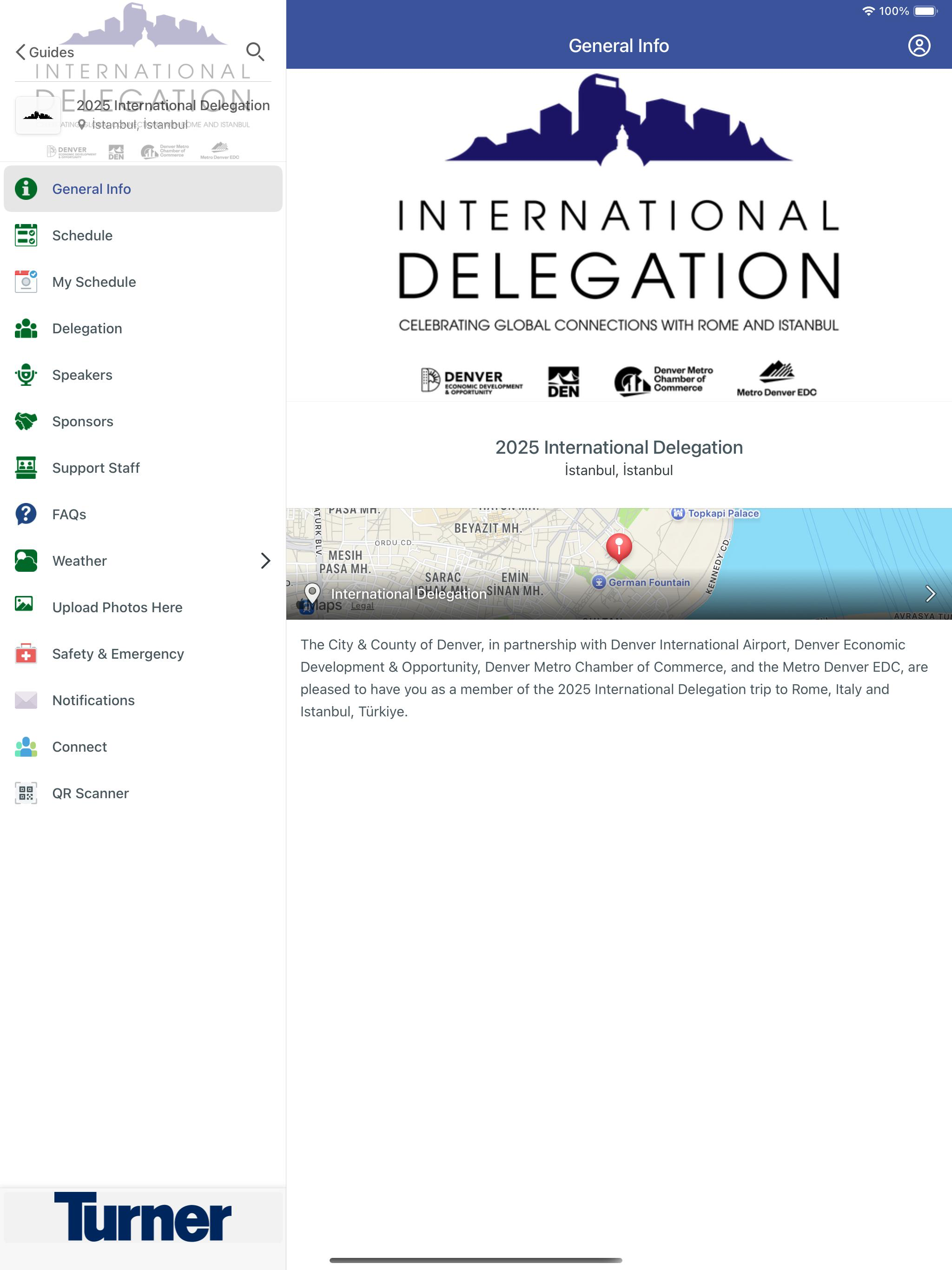Image resolution: width=952 pixels, height=1270 pixels.
Task: Tap the Delegation people icon
Action: [26, 328]
